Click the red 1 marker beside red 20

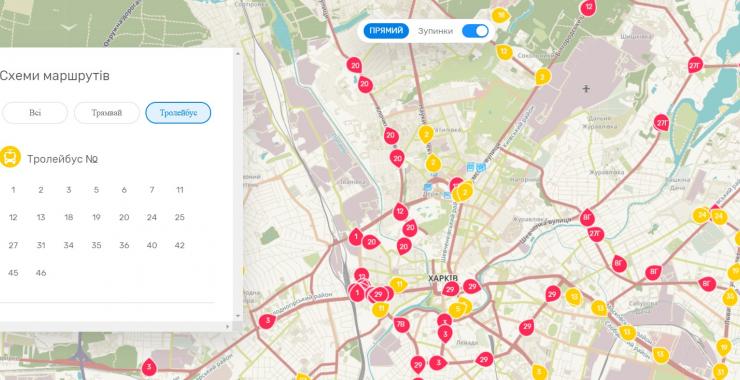356,236
